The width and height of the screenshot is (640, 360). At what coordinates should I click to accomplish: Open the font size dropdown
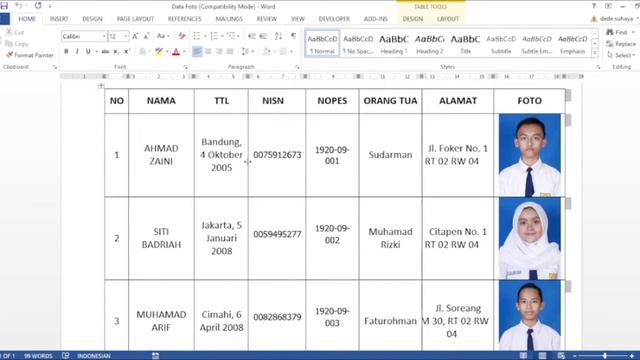[125, 36]
